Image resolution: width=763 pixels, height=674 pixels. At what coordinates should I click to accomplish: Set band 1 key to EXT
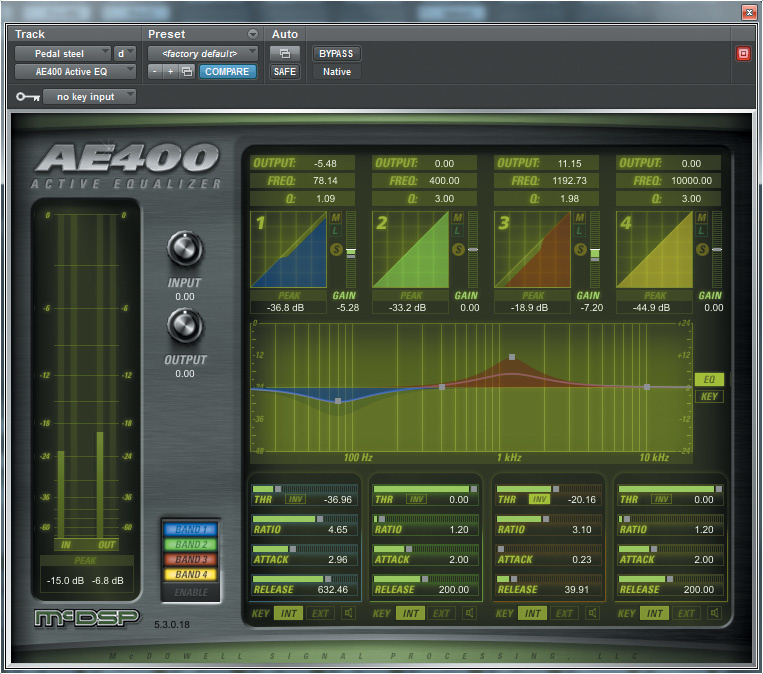(x=320, y=613)
